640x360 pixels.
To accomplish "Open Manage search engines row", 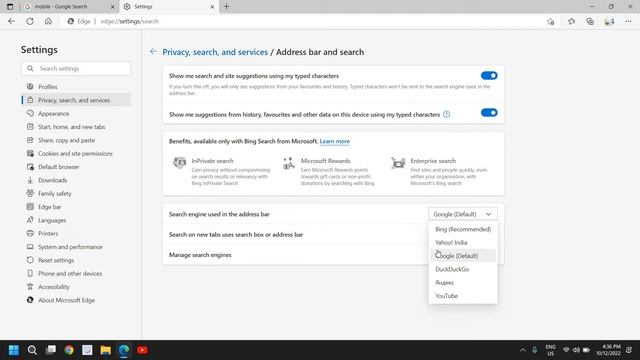I will (x=333, y=255).
